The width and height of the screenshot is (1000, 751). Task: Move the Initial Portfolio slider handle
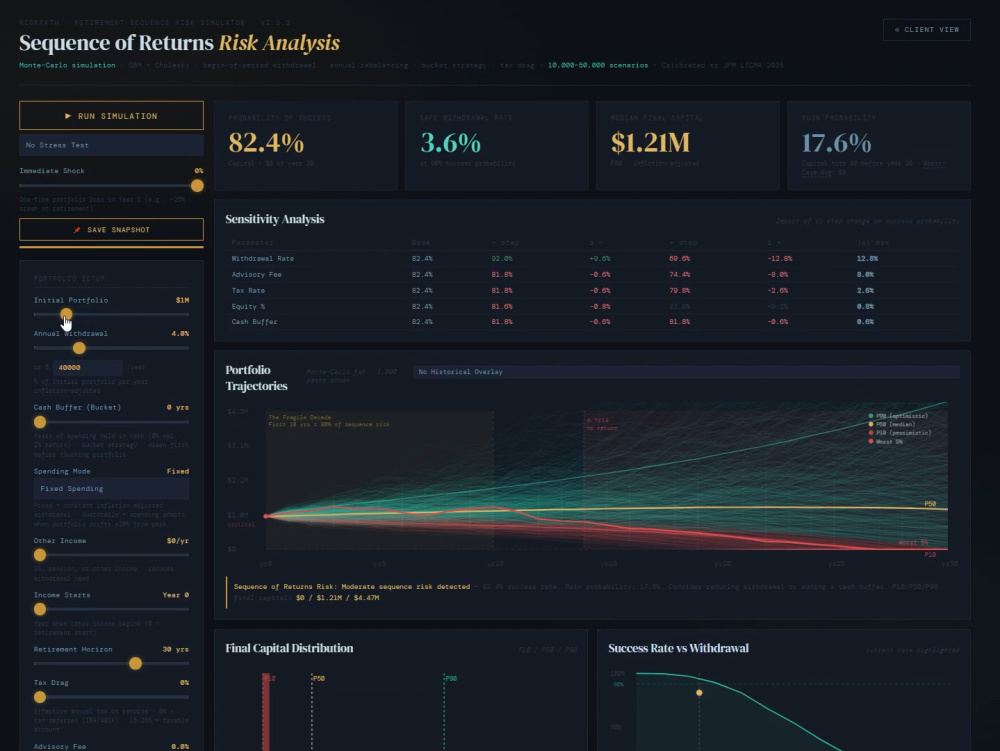click(x=66, y=314)
